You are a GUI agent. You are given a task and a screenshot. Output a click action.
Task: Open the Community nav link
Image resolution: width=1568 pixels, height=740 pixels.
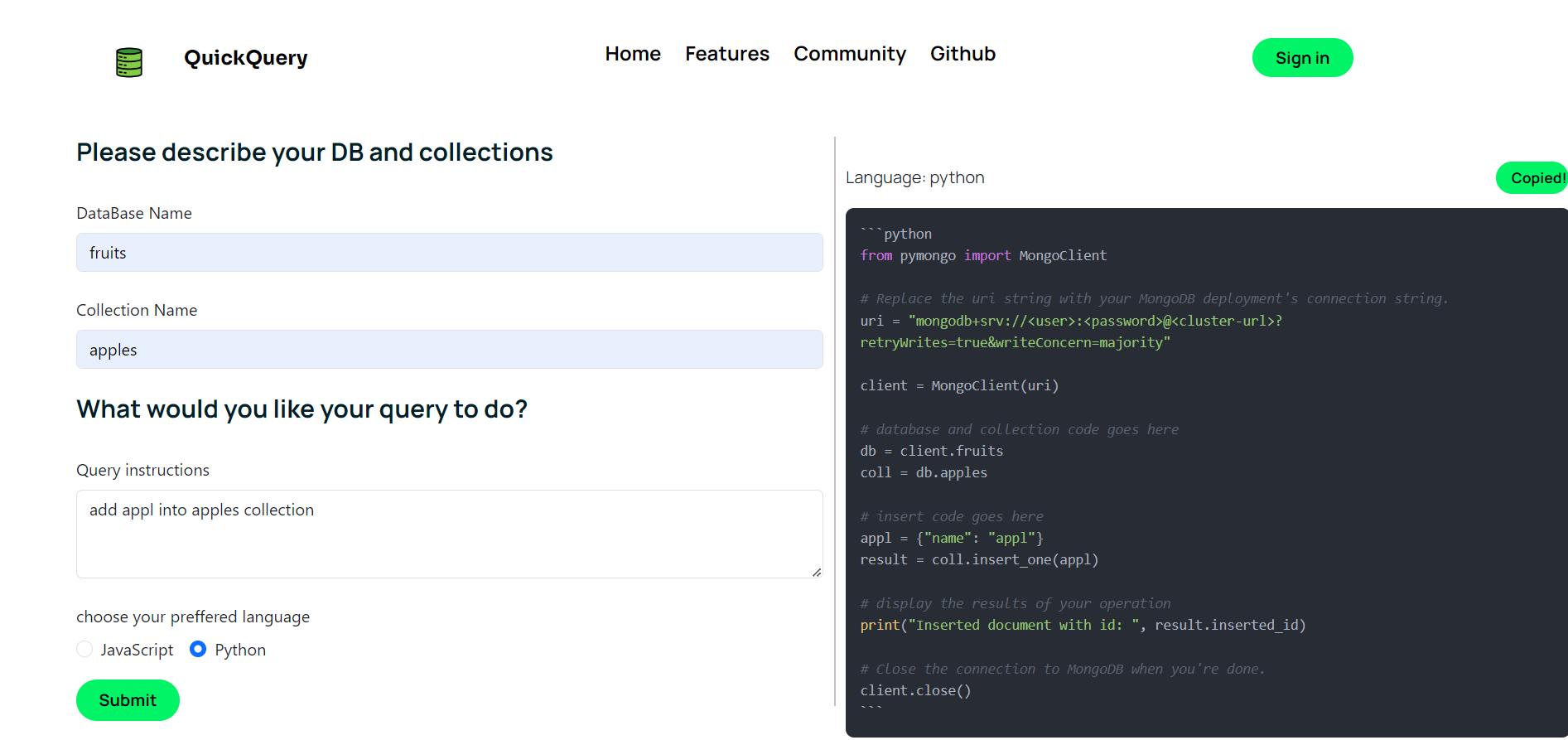[850, 54]
